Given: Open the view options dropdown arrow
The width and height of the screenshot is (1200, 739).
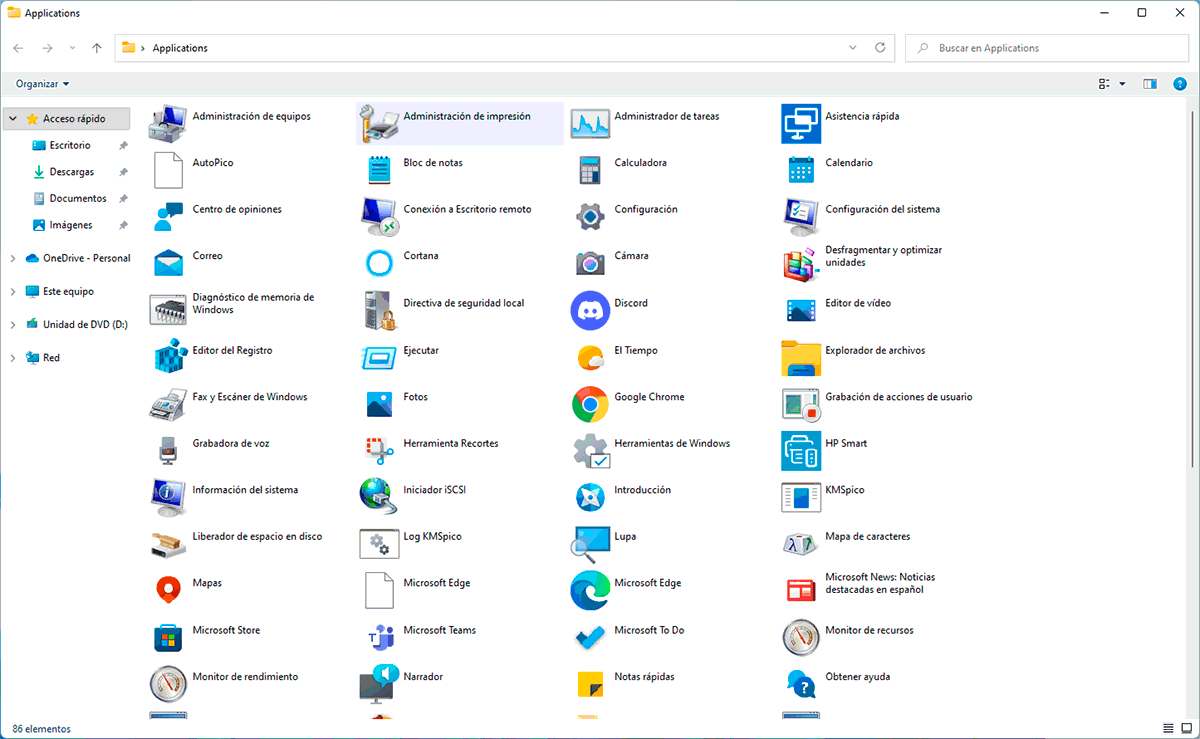Looking at the screenshot, I should 1122,84.
